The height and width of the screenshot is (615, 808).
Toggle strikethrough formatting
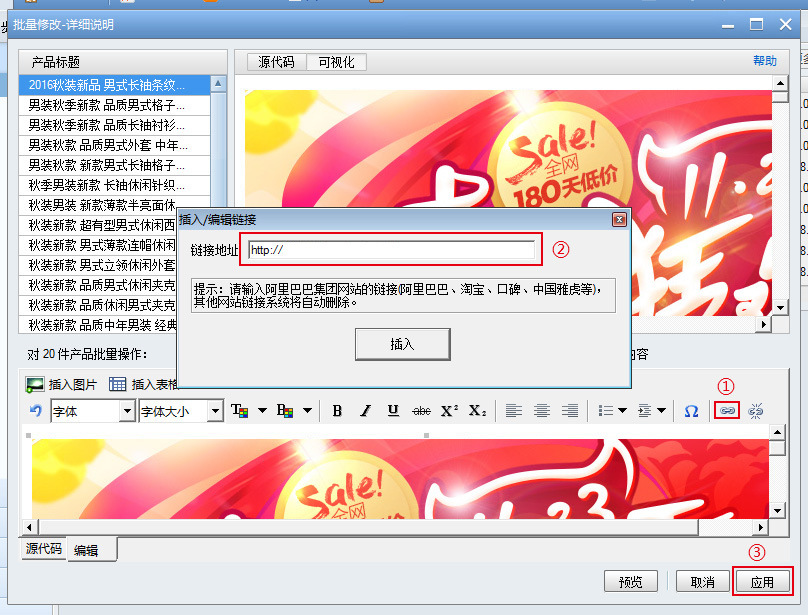(421, 411)
